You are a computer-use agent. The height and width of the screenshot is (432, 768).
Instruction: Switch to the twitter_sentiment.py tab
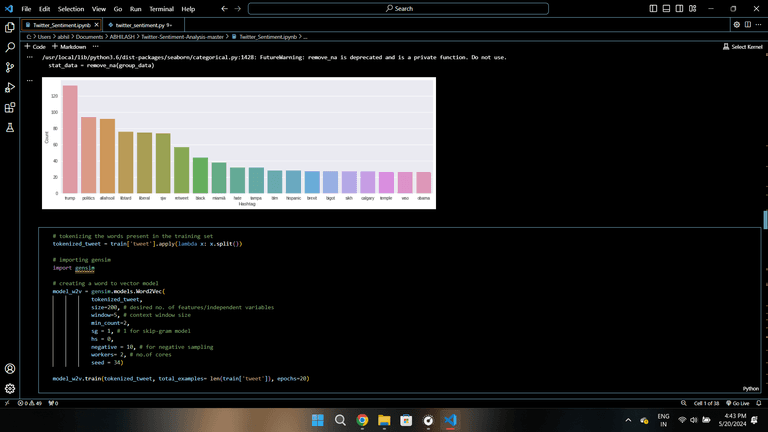[143, 25]
